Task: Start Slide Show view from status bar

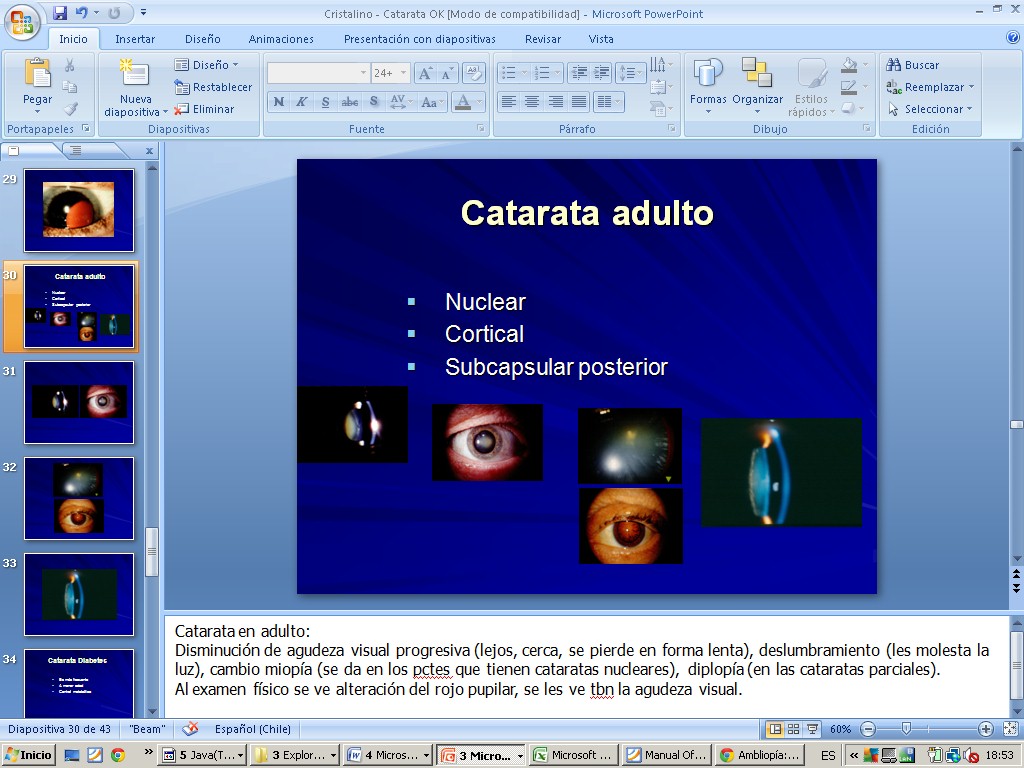Action: (812, 729)
